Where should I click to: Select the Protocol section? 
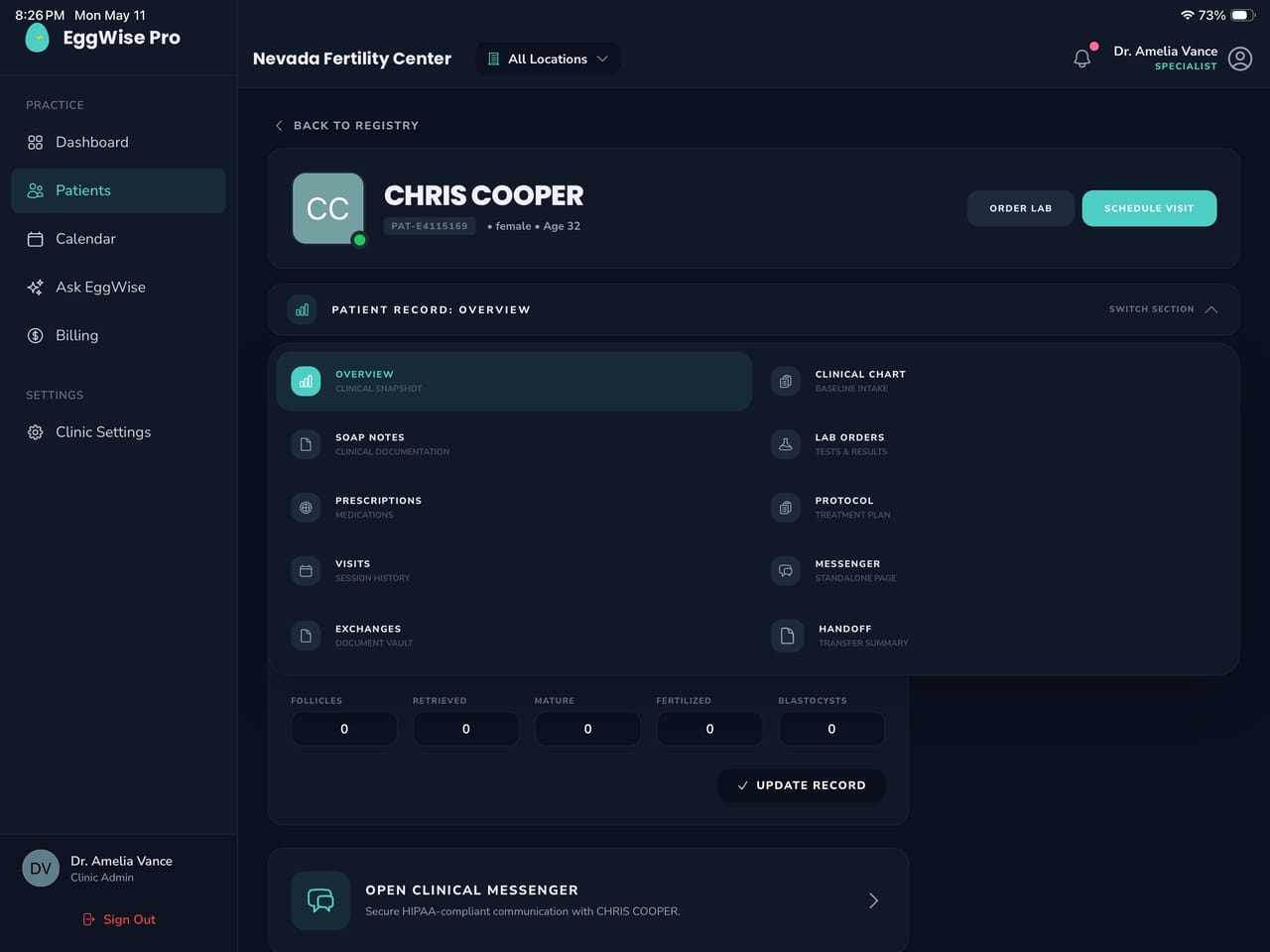pos(993,508)
